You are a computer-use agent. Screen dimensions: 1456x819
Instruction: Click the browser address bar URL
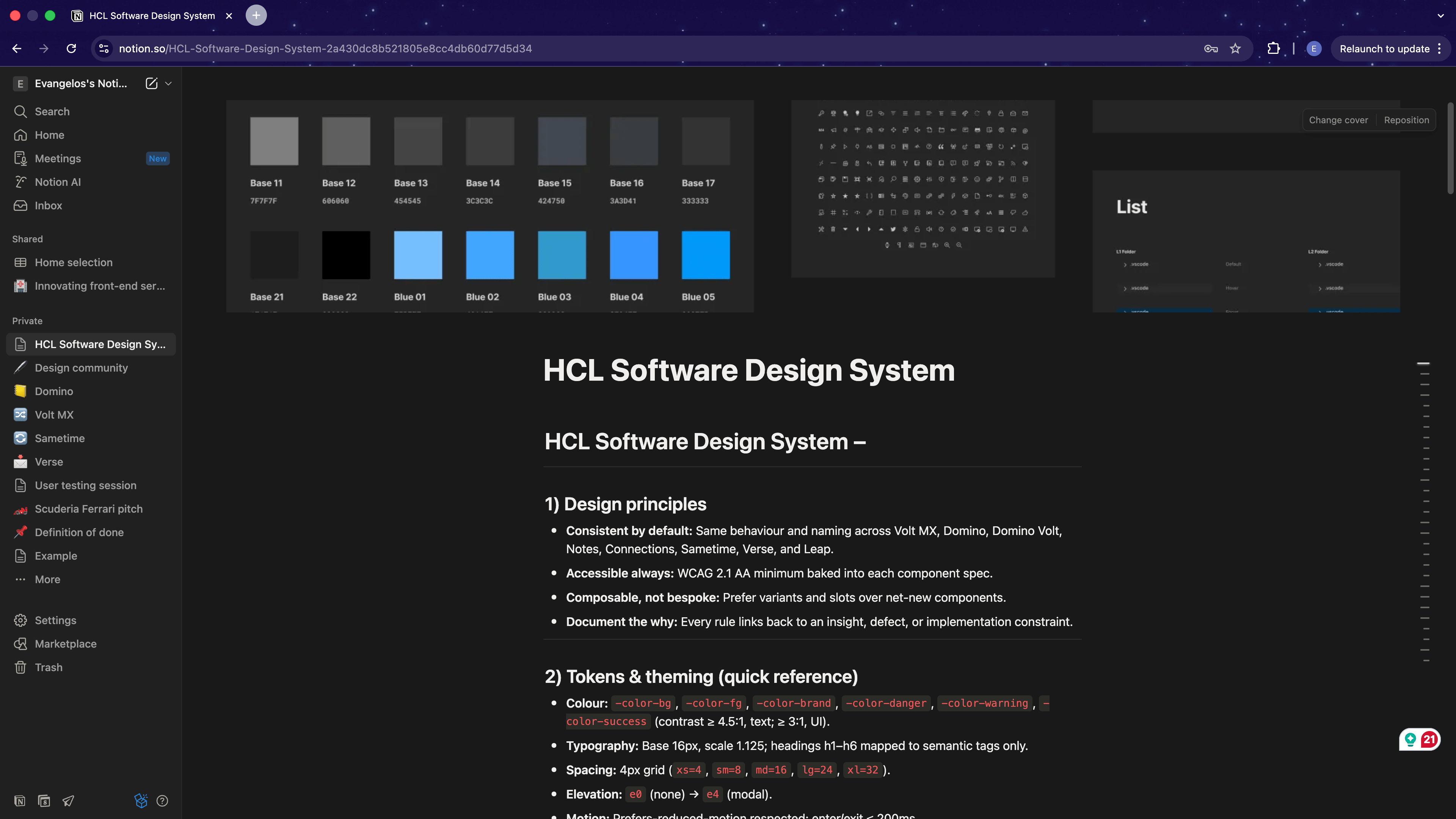(x=325, y=49)
